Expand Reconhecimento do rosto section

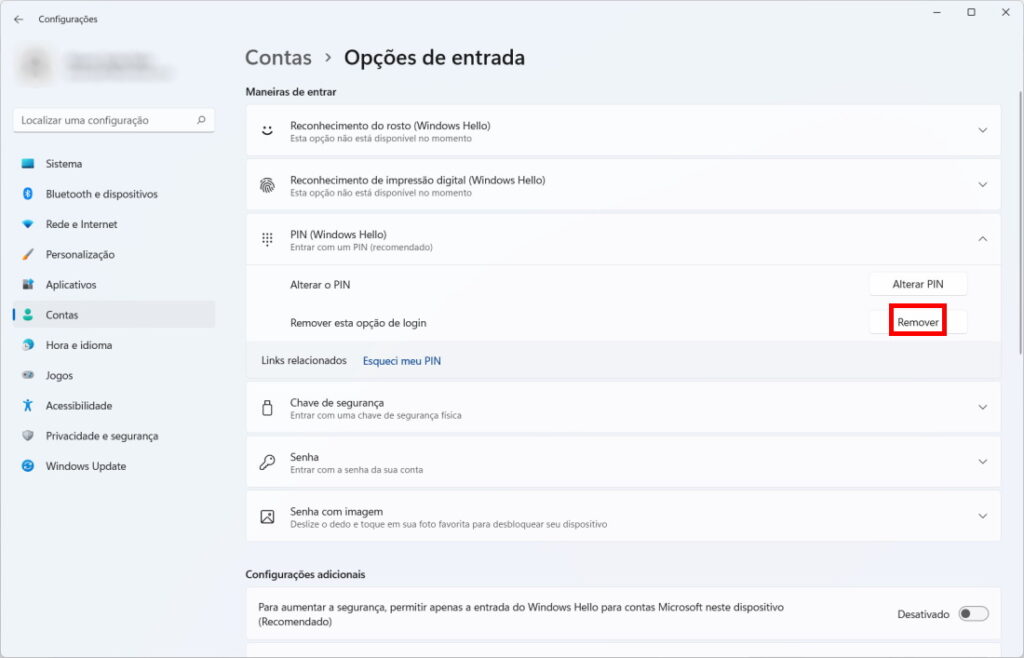(x=982, y=131)
